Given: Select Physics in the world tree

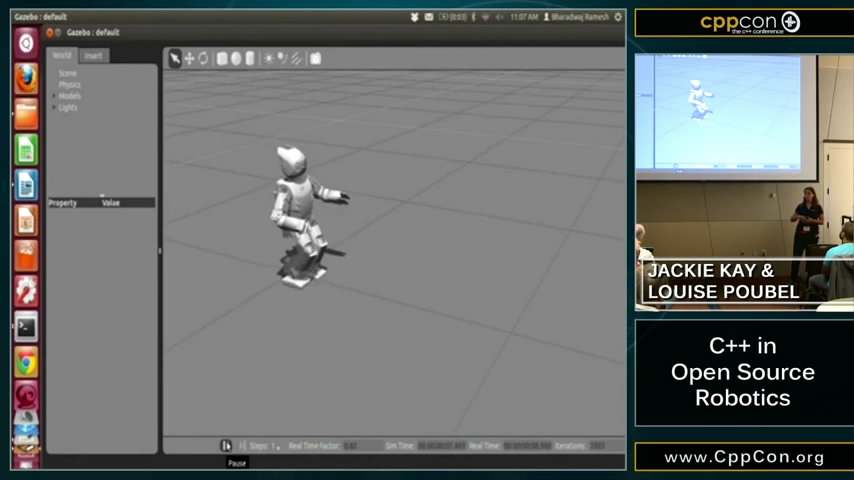Looking at the screenshot, I should click(69, 84).
